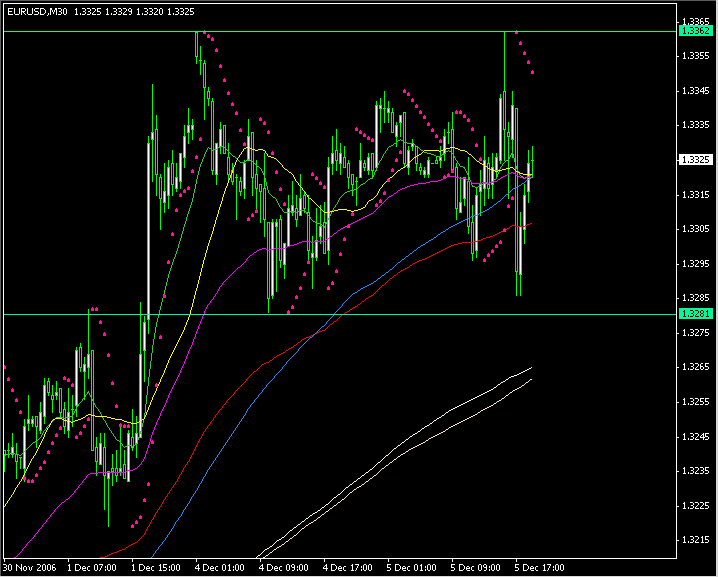This screenshot has height=577, width=718.
Task: Click the EURUSD,M30 chart title text
Action: click(38, 12)
